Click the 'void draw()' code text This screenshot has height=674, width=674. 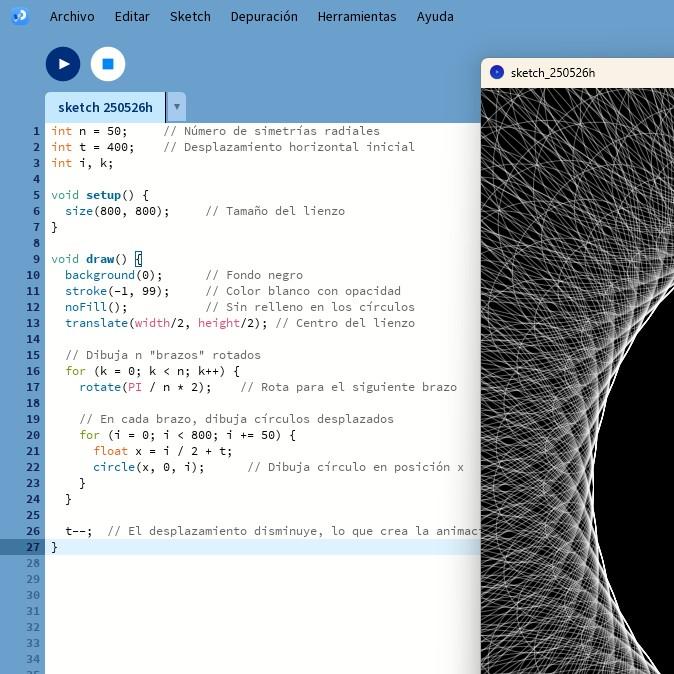(x=89, y=259)
